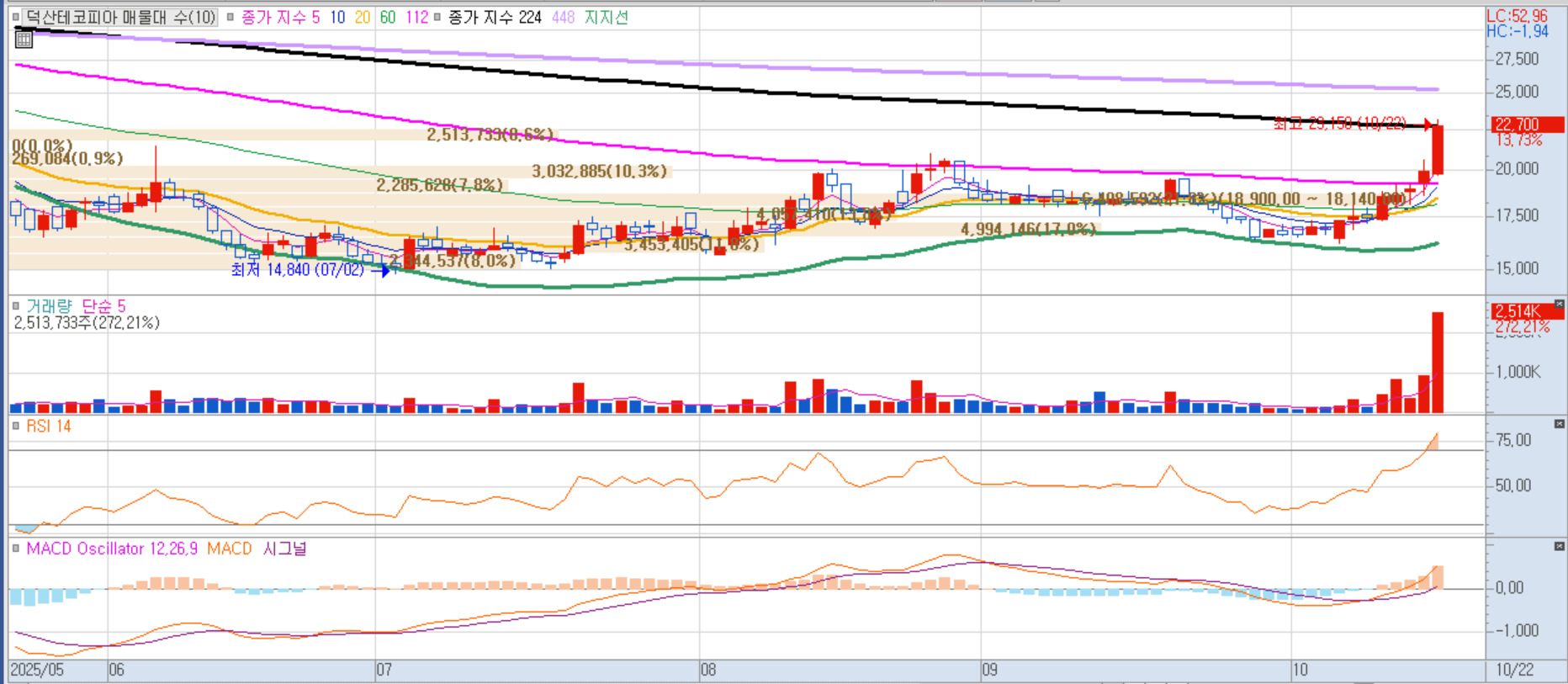Select the MACD Oscillator 12,26,9 label

pos(112,549)
